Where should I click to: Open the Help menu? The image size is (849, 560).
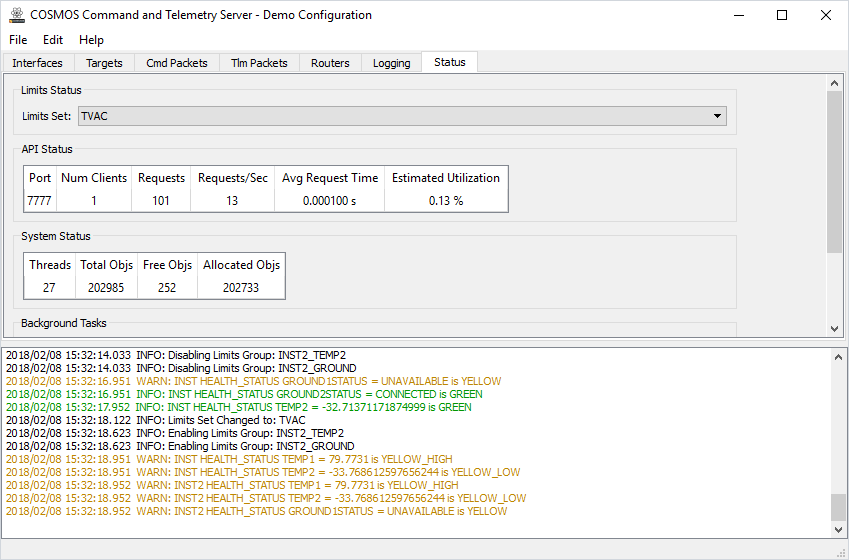click(x=91, y=40)
